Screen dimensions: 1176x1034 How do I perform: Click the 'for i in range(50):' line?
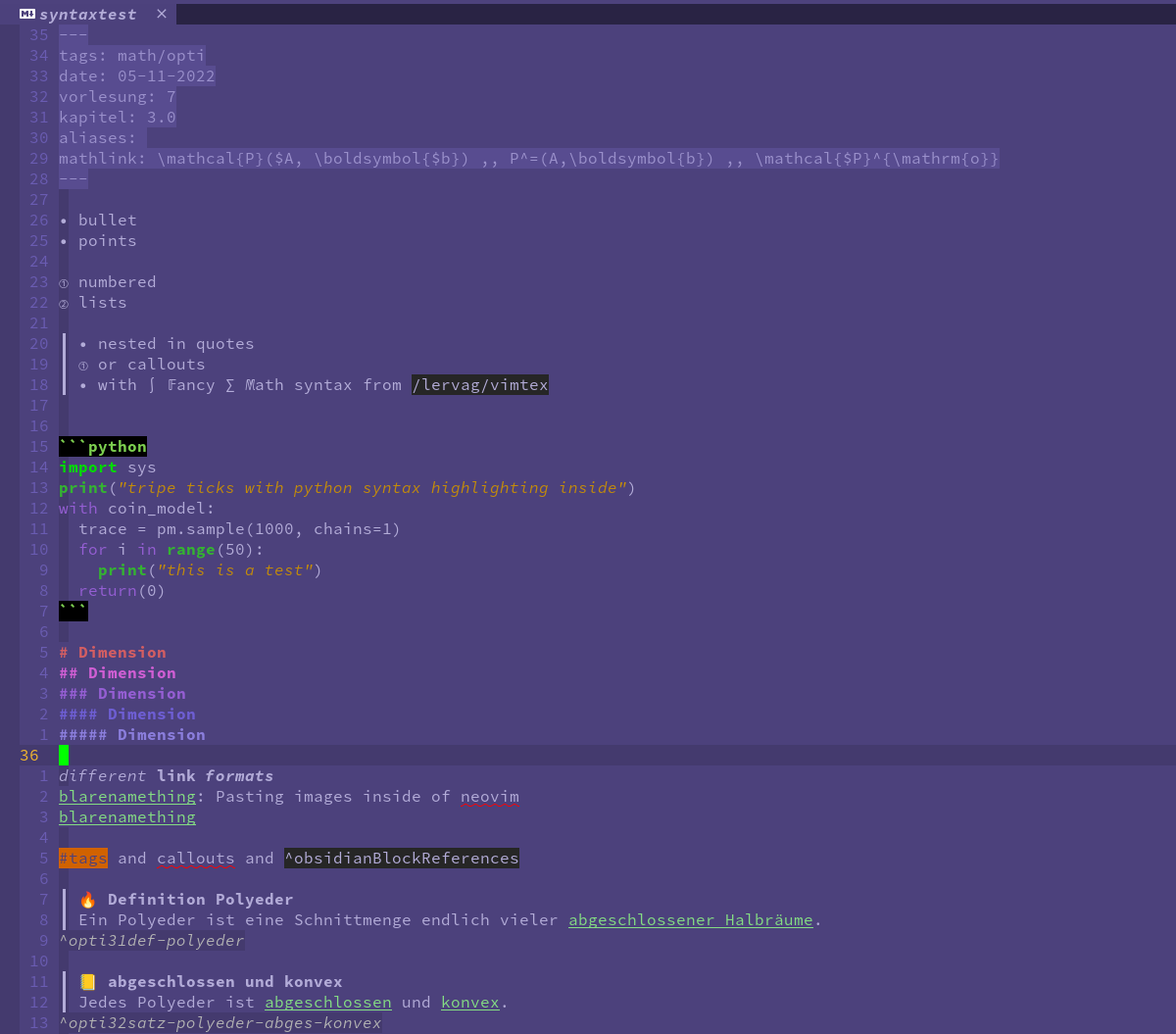[171, 549]
